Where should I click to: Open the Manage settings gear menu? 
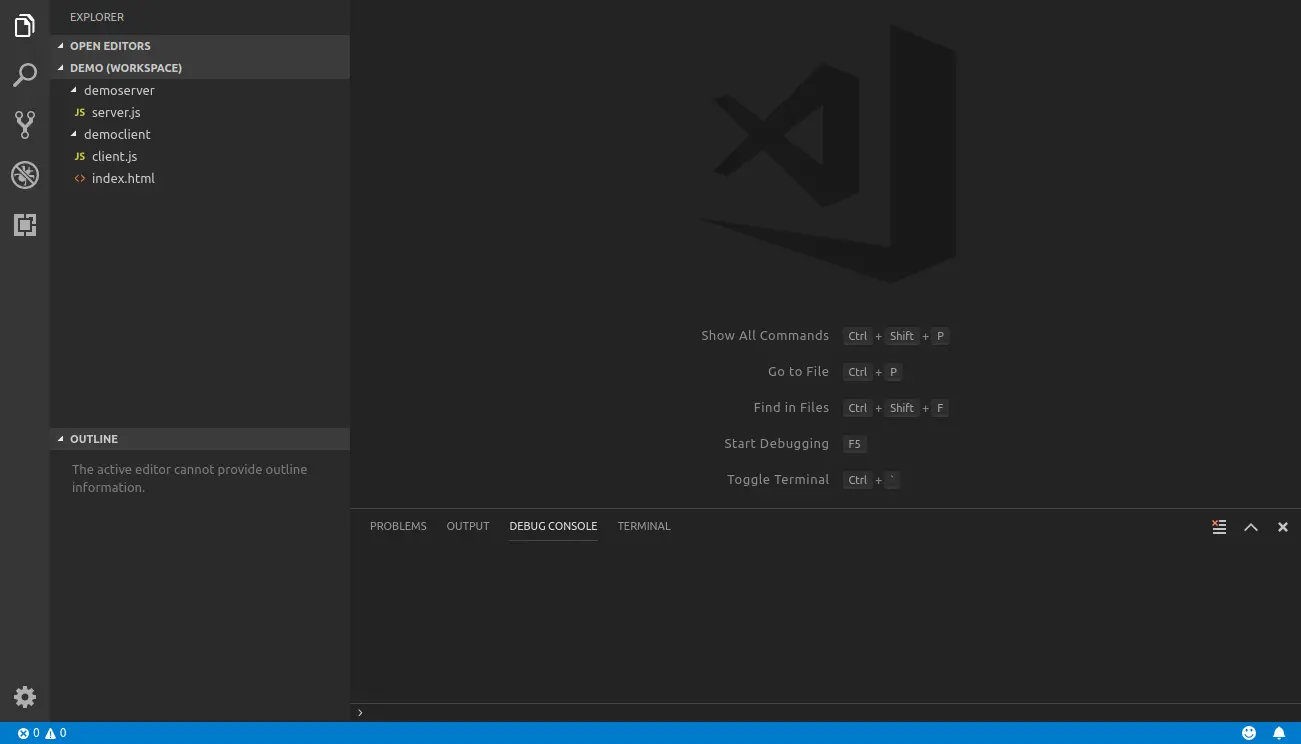click(25, 697)
